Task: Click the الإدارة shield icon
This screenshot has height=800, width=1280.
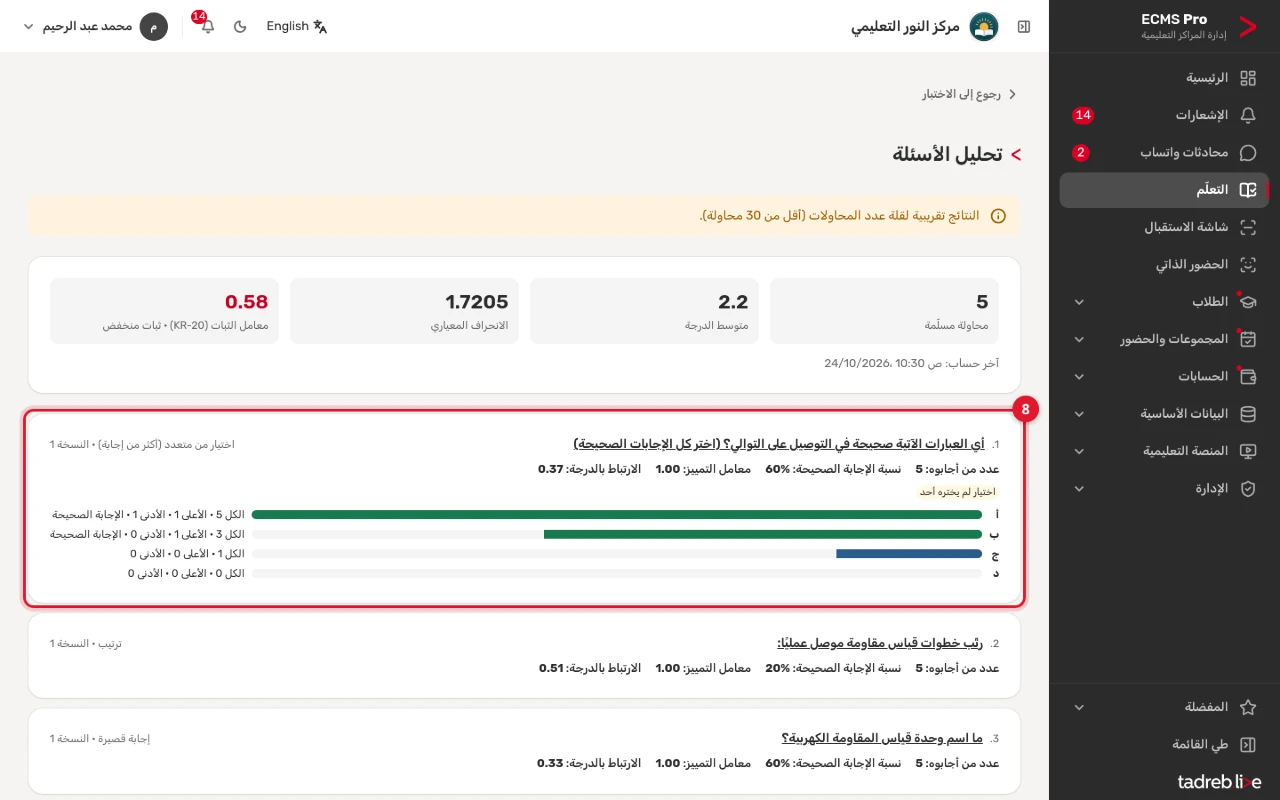Action: pyautogui.click(x=1248, y=489)
